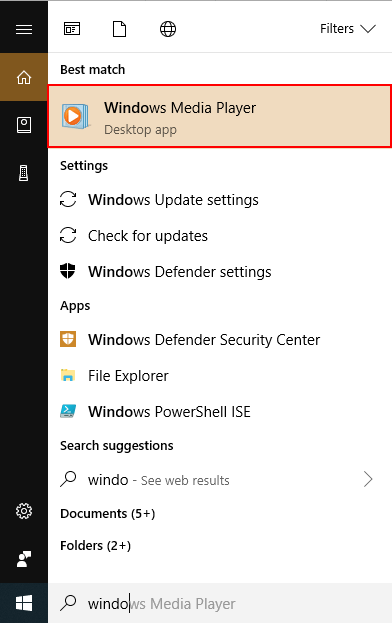
Task: Open File Explorer app result
Action: 220,376
